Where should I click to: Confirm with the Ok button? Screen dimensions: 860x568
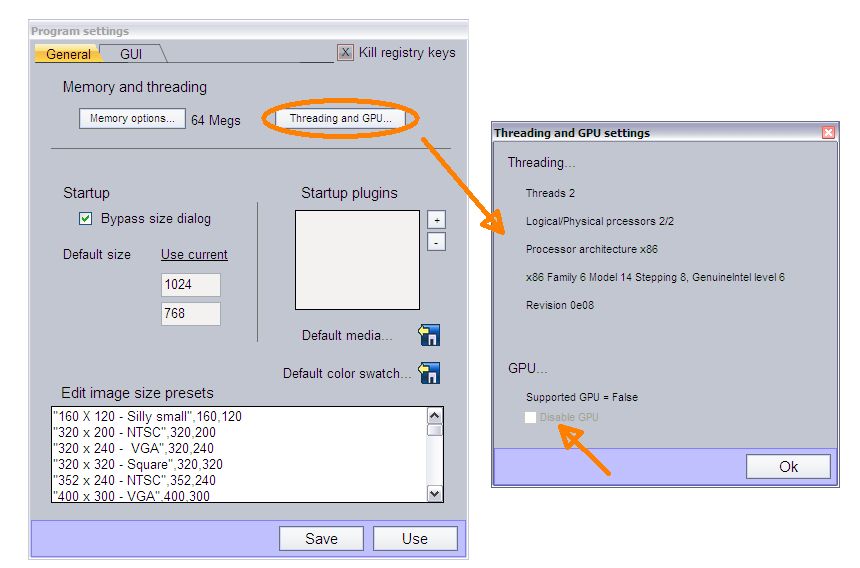pos(788,467)
